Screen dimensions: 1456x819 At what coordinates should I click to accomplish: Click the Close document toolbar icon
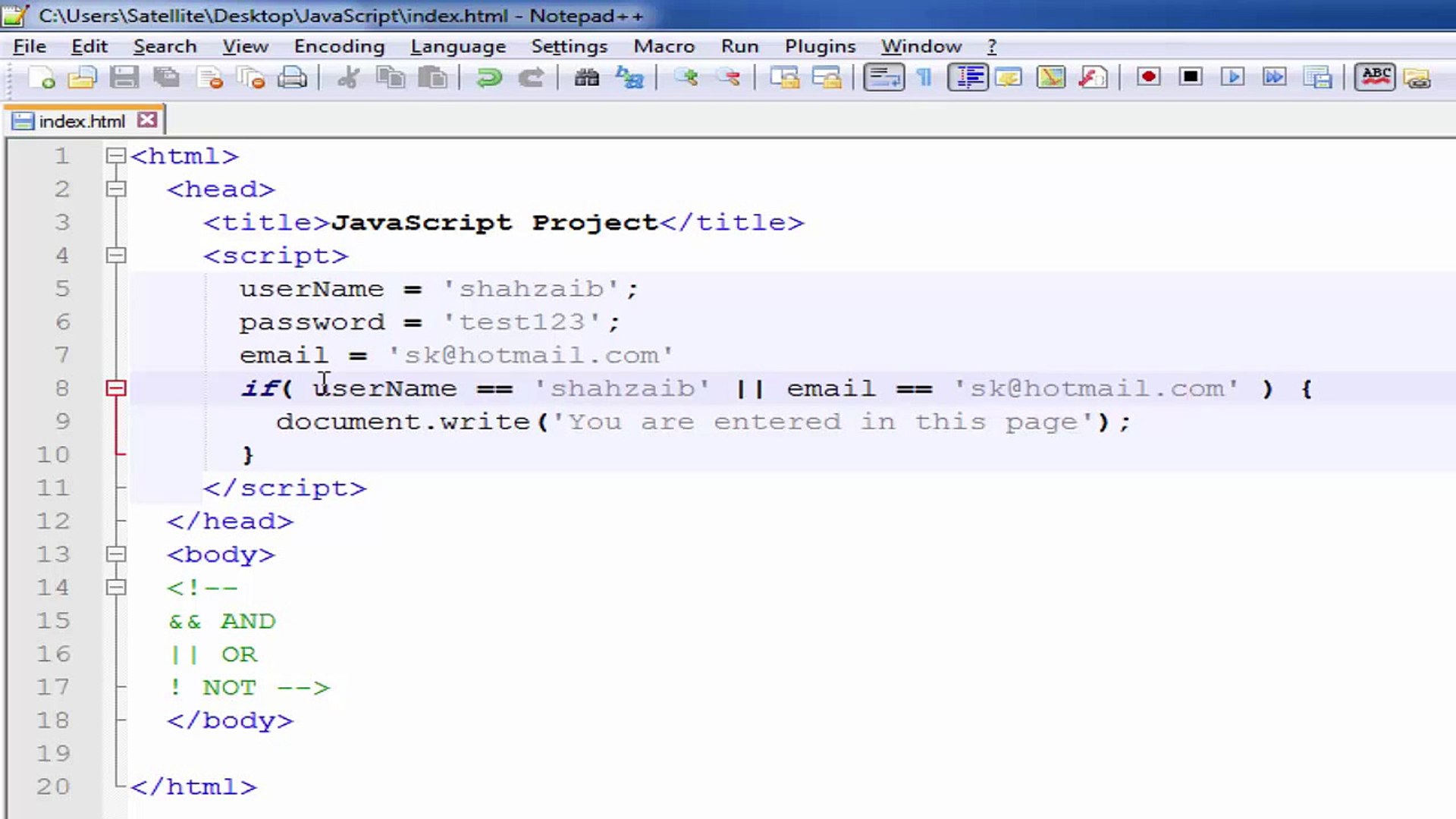tap(209, 77)
